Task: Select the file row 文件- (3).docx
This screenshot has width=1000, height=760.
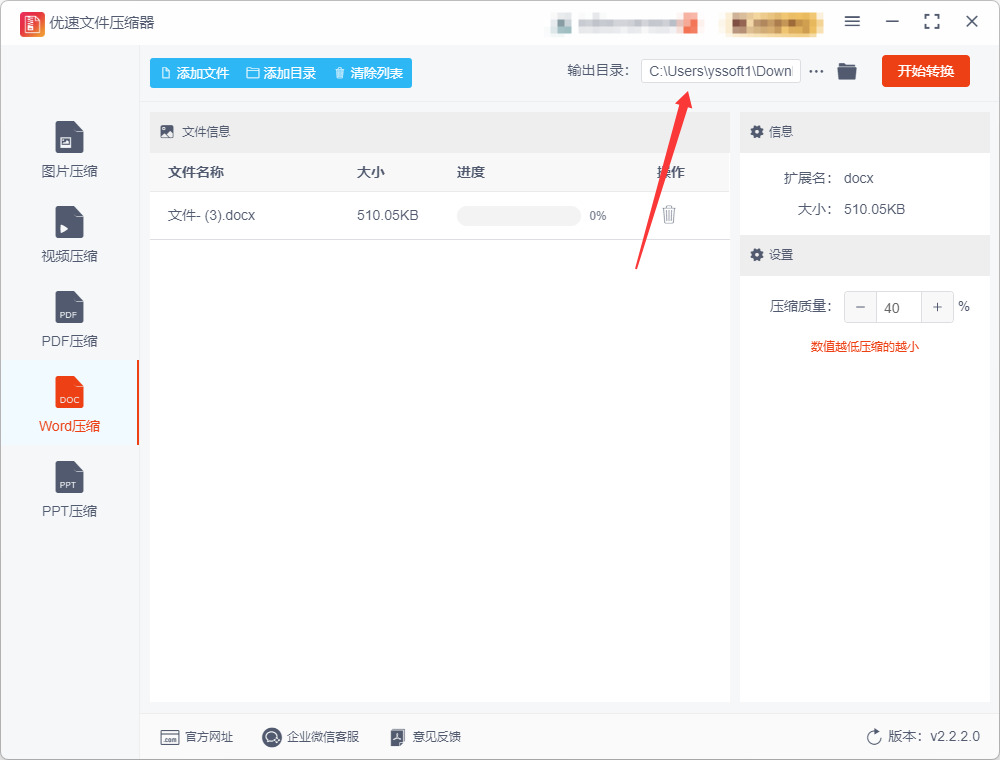Action: [x=439, y=216]
